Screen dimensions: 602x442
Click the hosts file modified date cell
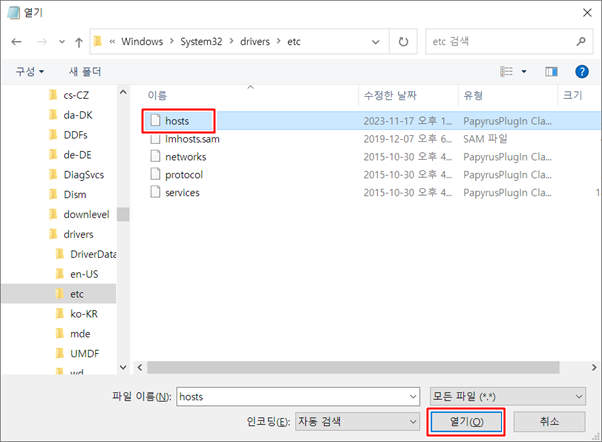408,121
